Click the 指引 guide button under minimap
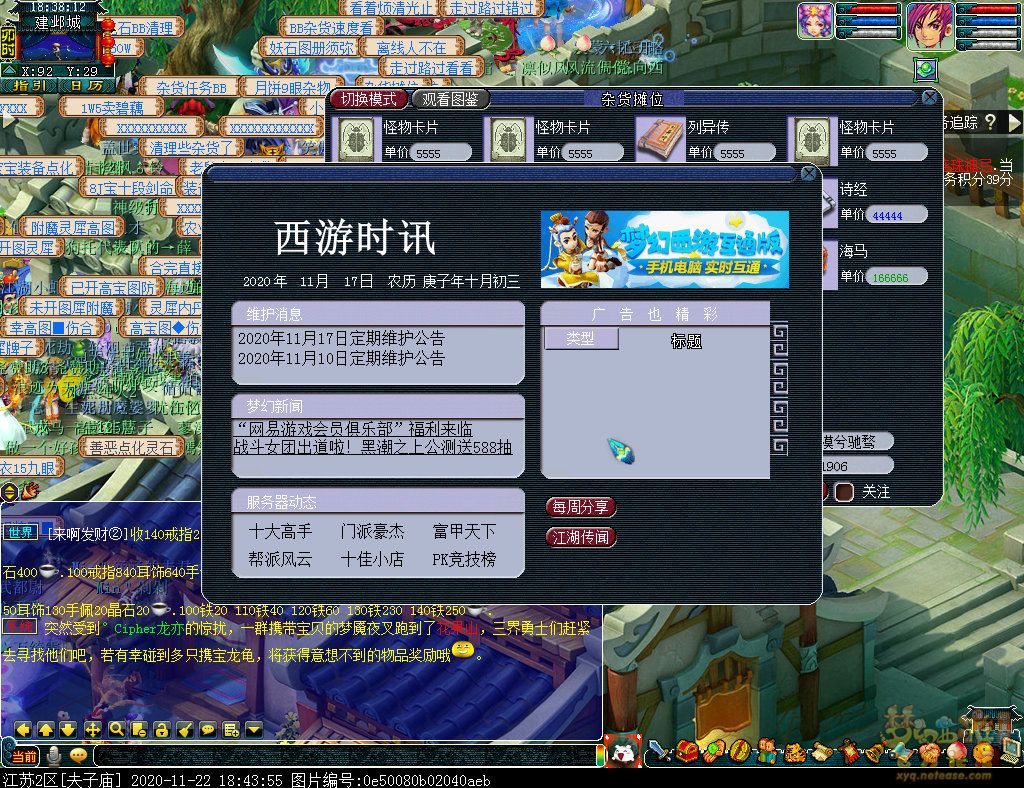Screen dimensions: 1024x788 click(x=30, y=86)
